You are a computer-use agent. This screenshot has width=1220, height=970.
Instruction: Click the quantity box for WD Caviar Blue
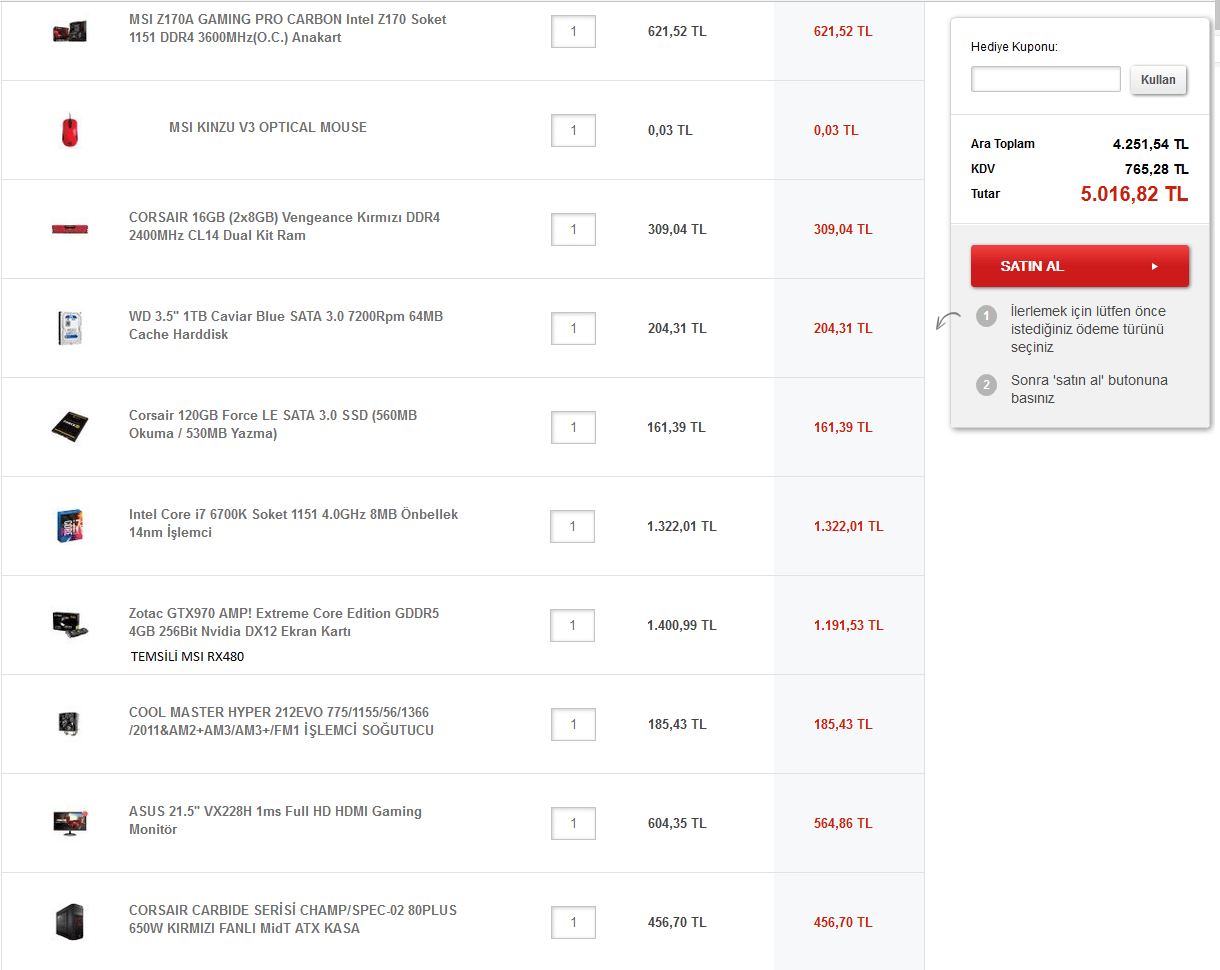573,328
